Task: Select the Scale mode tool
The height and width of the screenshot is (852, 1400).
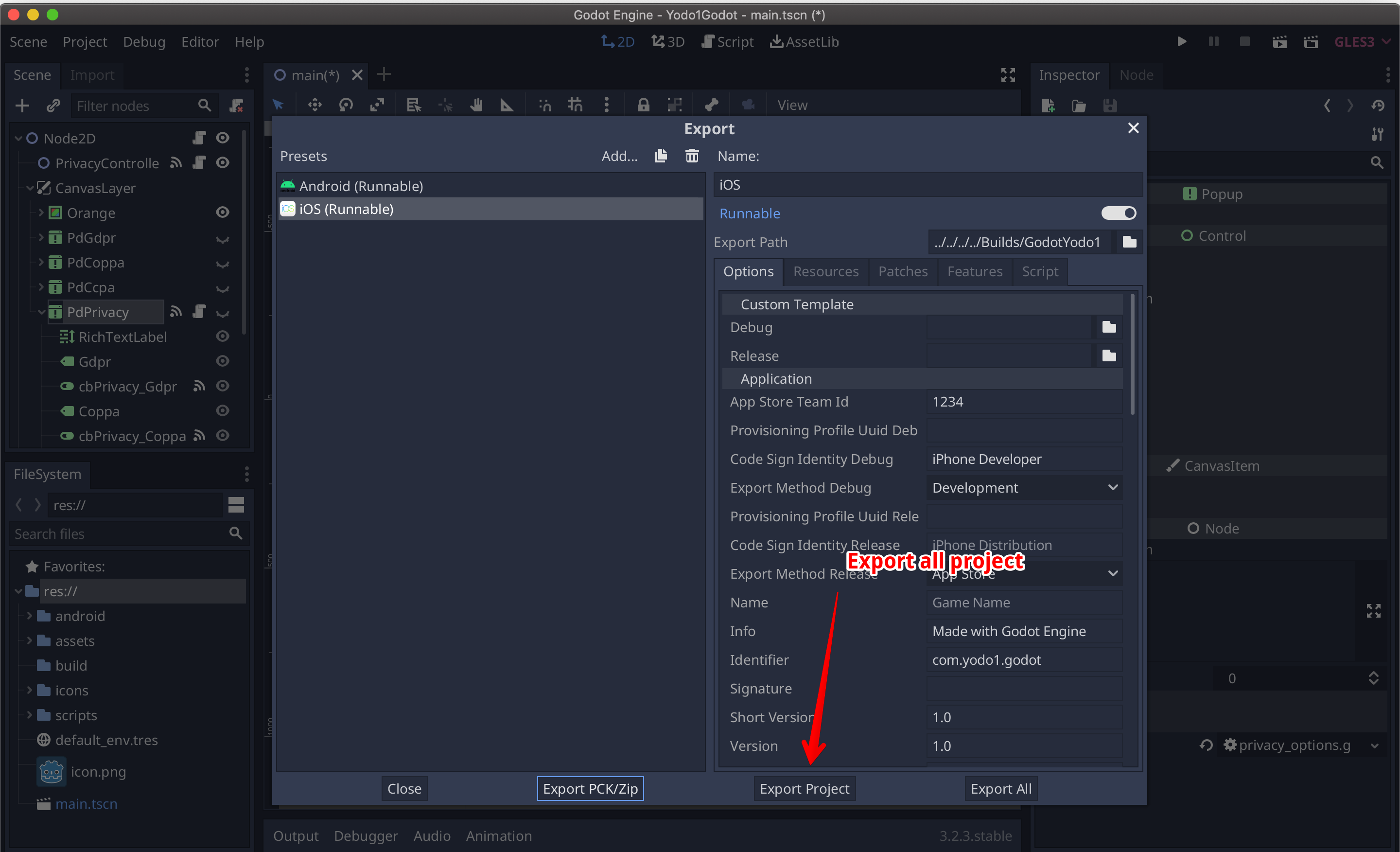Action: 377,105
